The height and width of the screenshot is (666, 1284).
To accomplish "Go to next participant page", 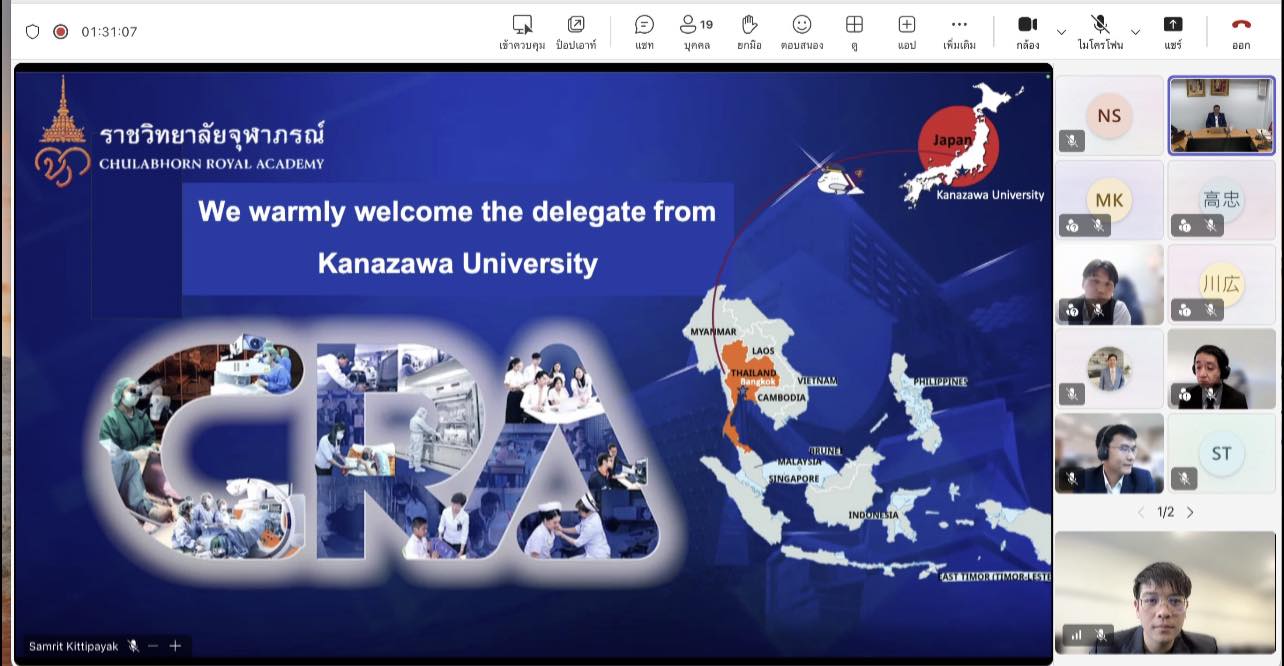I will pos(1190,512).
